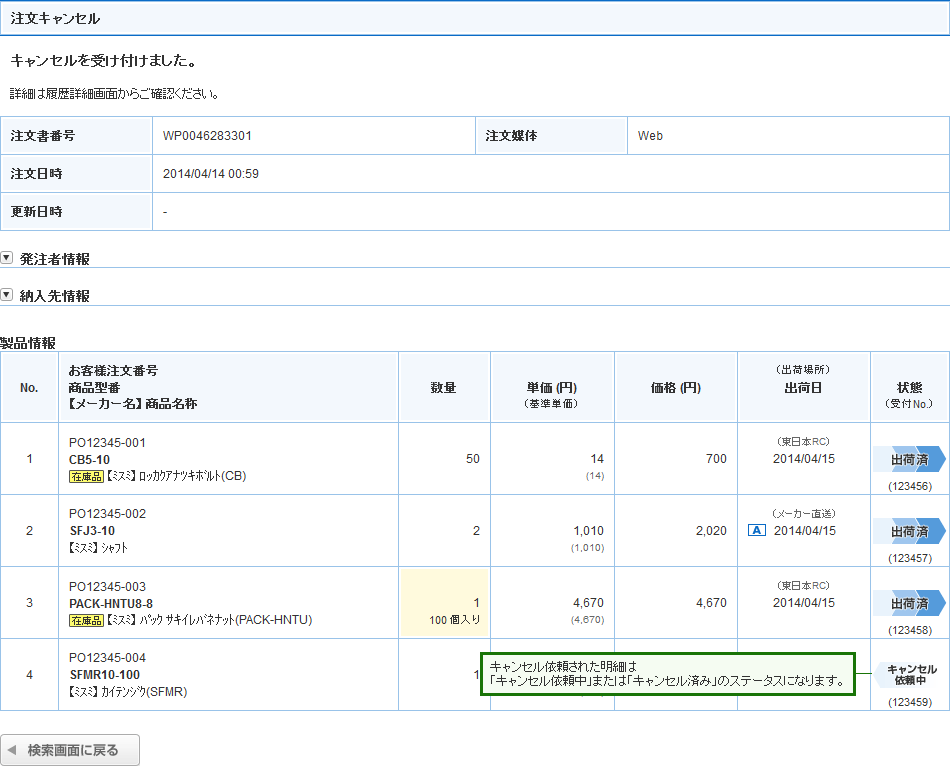Click the blue A icon beside the SFJ3-10 ship date
The image size is (950, 770).
tap(757, 531)
